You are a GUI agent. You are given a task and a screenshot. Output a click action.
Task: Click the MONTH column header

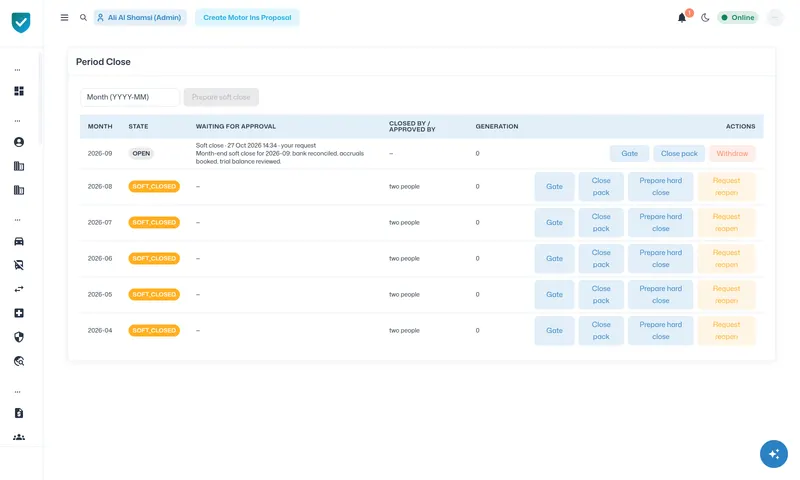tap(100, 127)
